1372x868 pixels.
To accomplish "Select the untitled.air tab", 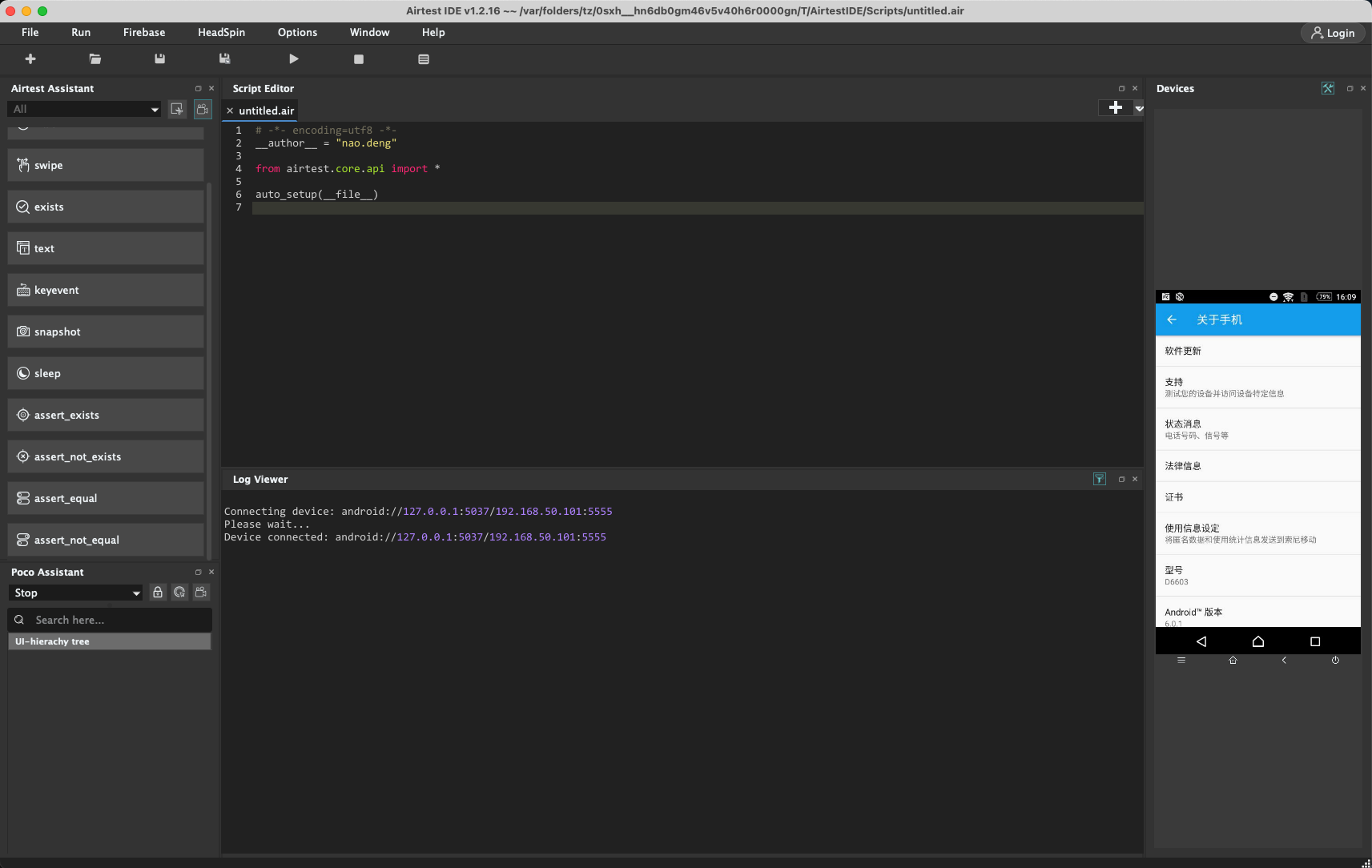I will coord(266,111).
